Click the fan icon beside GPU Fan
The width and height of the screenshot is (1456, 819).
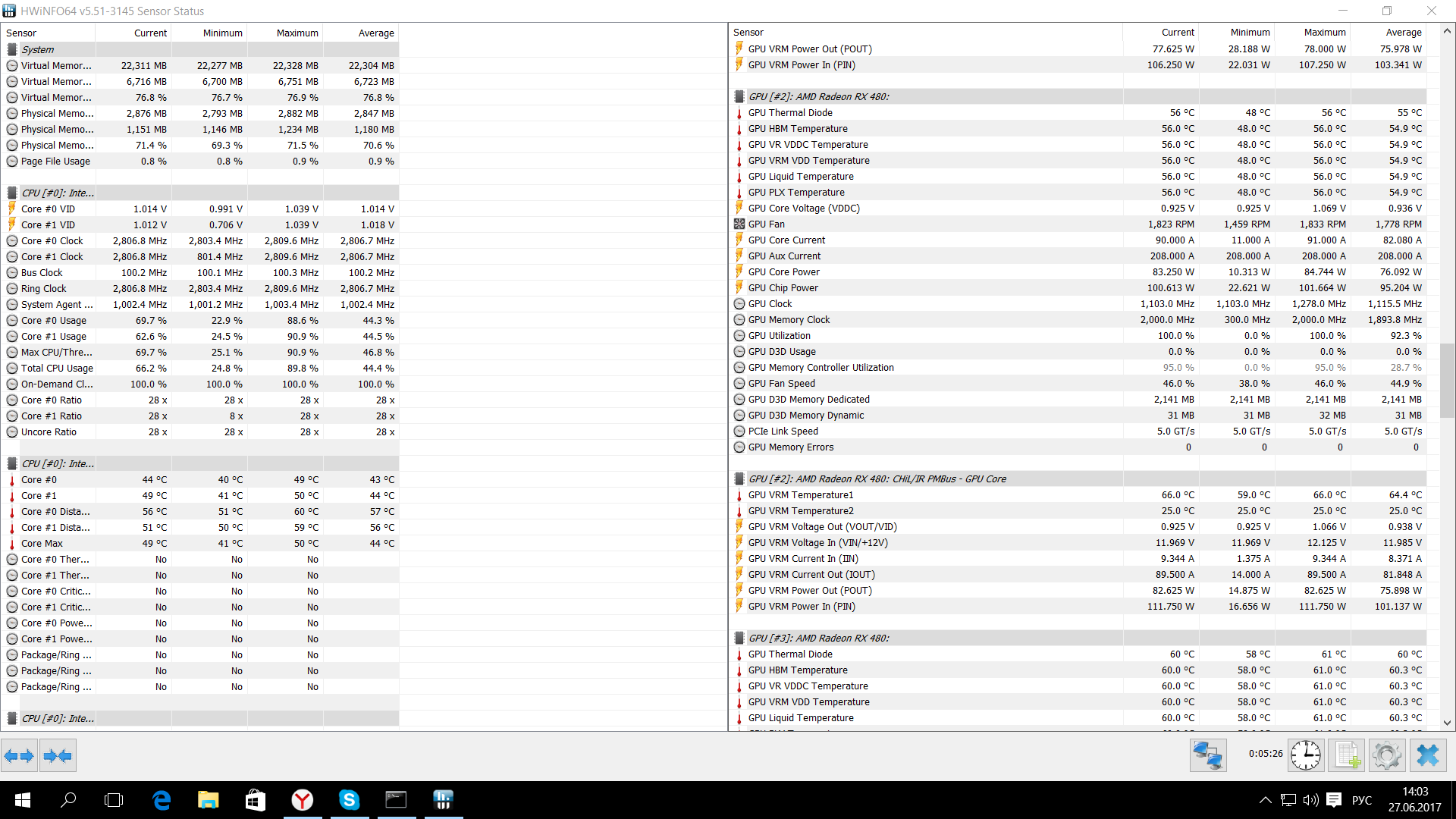(739, 224)
